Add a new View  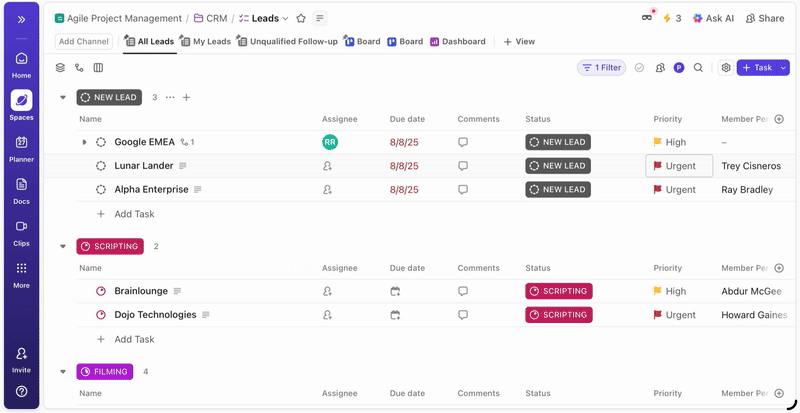point(519,41)
